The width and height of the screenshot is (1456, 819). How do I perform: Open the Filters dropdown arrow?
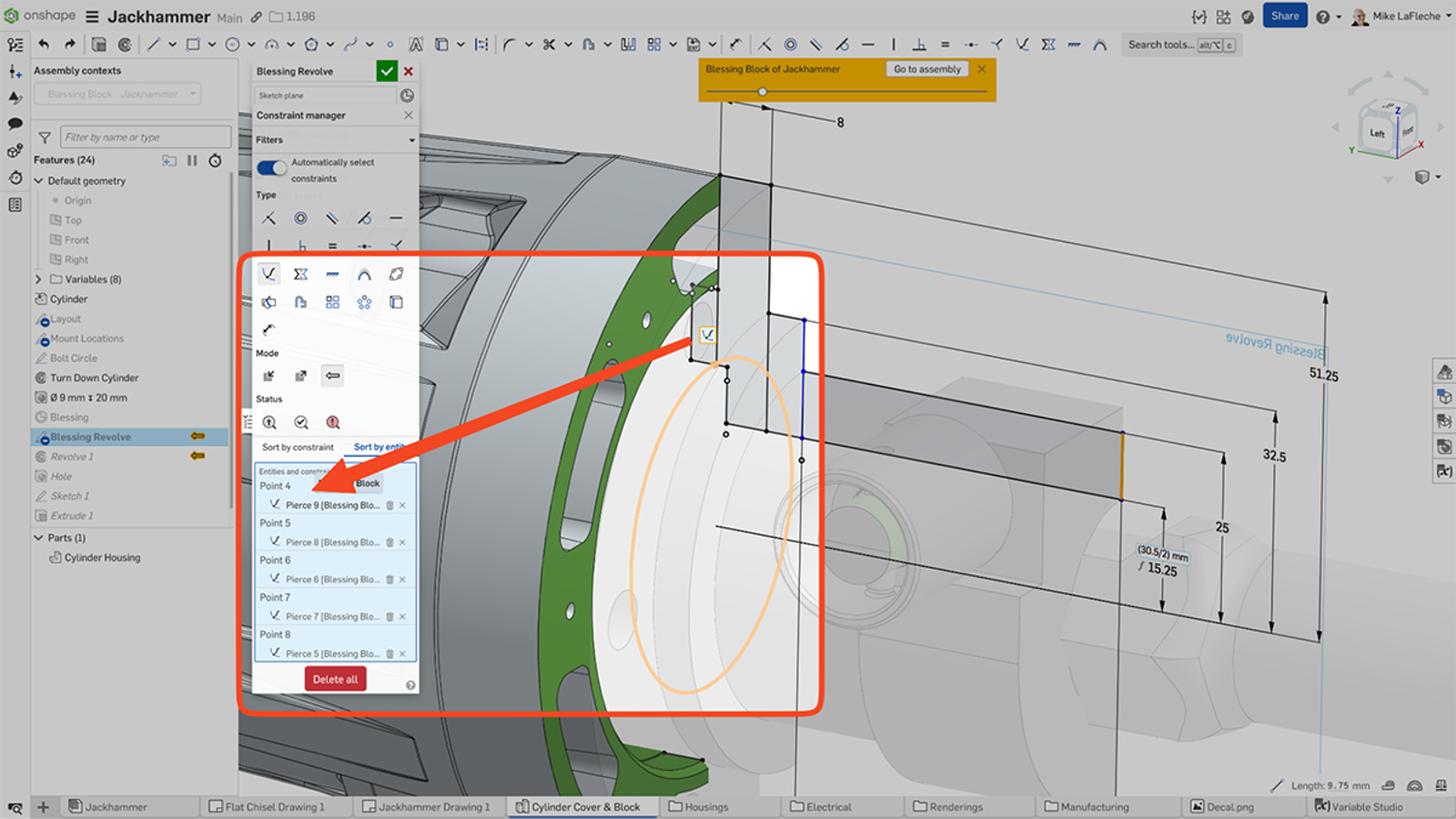click(411, 140)
